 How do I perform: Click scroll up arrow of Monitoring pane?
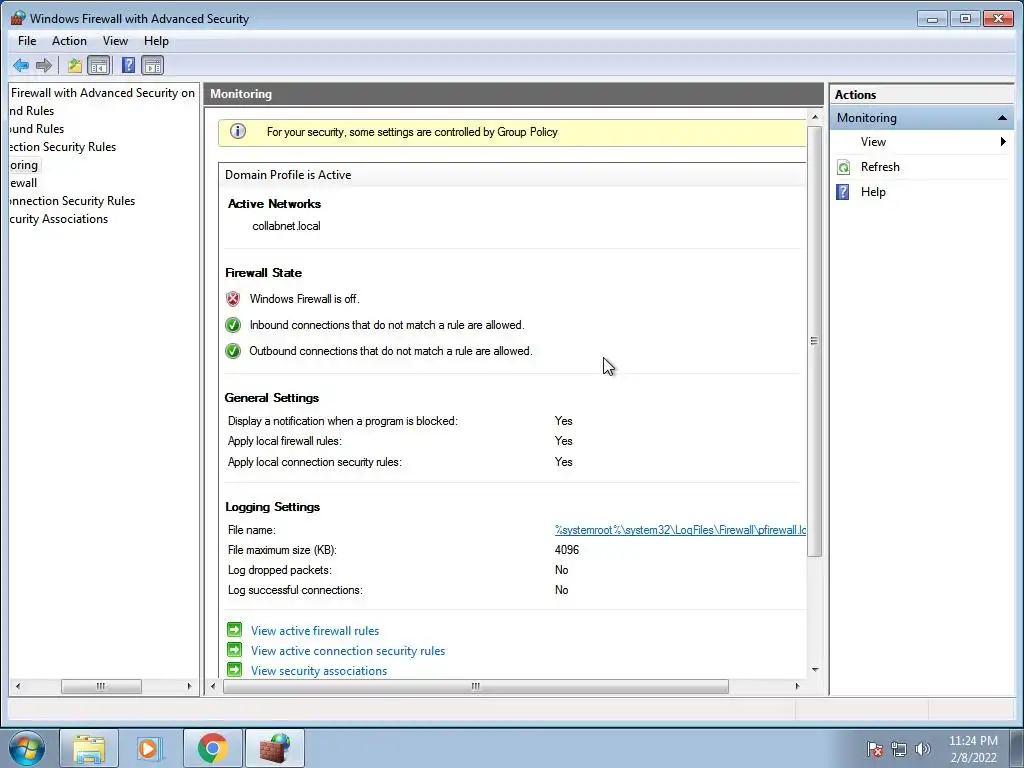click(x=814, y=117)
